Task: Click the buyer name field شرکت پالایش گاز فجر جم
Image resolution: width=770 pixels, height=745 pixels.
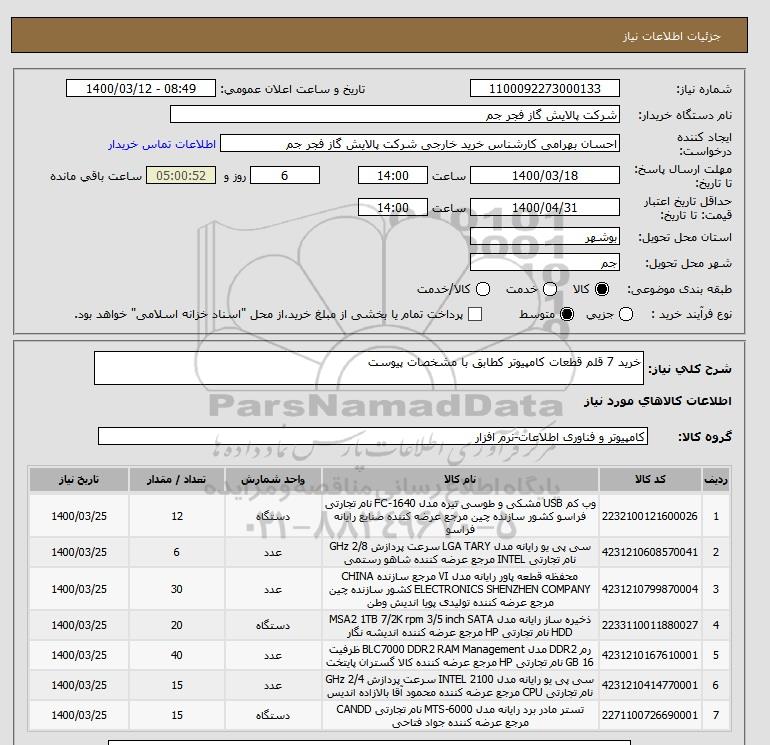Action: tap(394, 114)
